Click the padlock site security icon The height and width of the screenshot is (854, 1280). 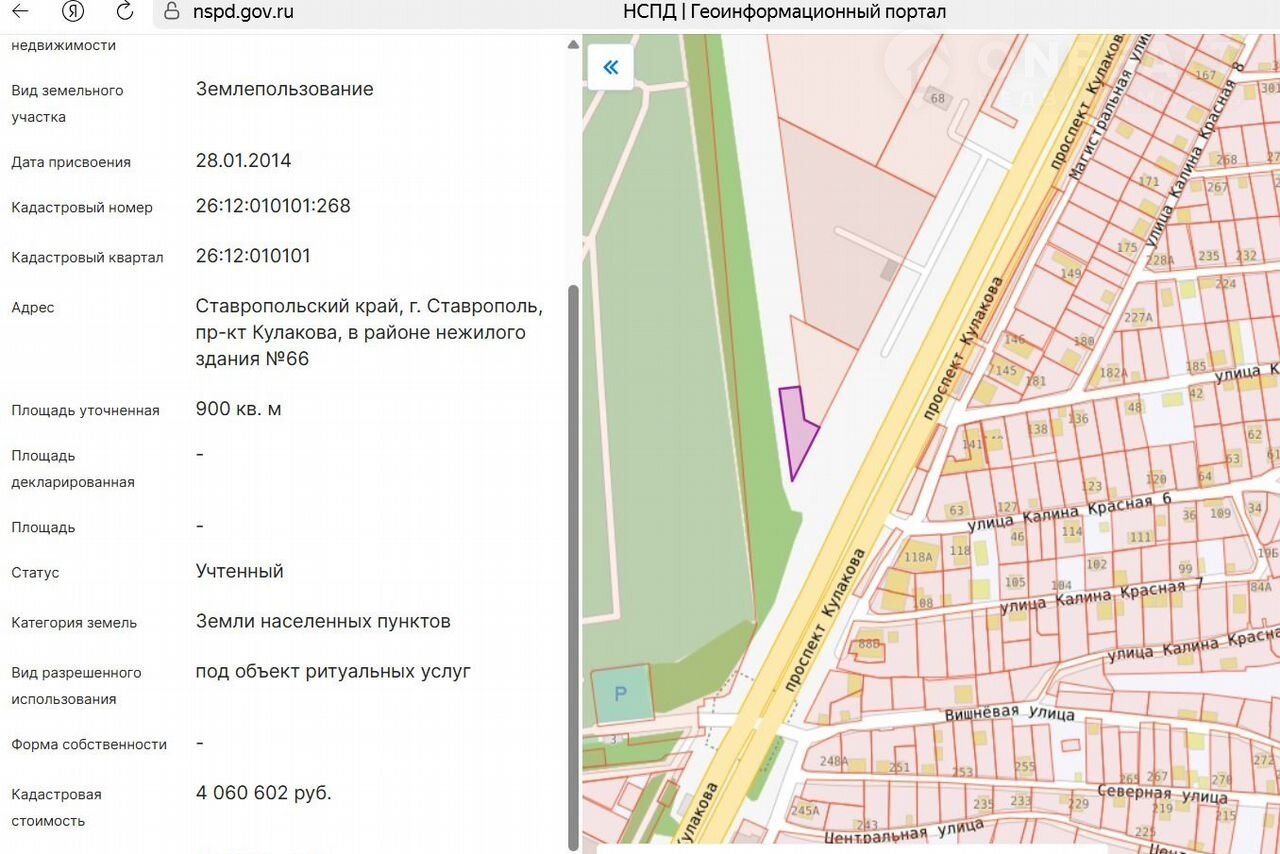tap(171, 12)
